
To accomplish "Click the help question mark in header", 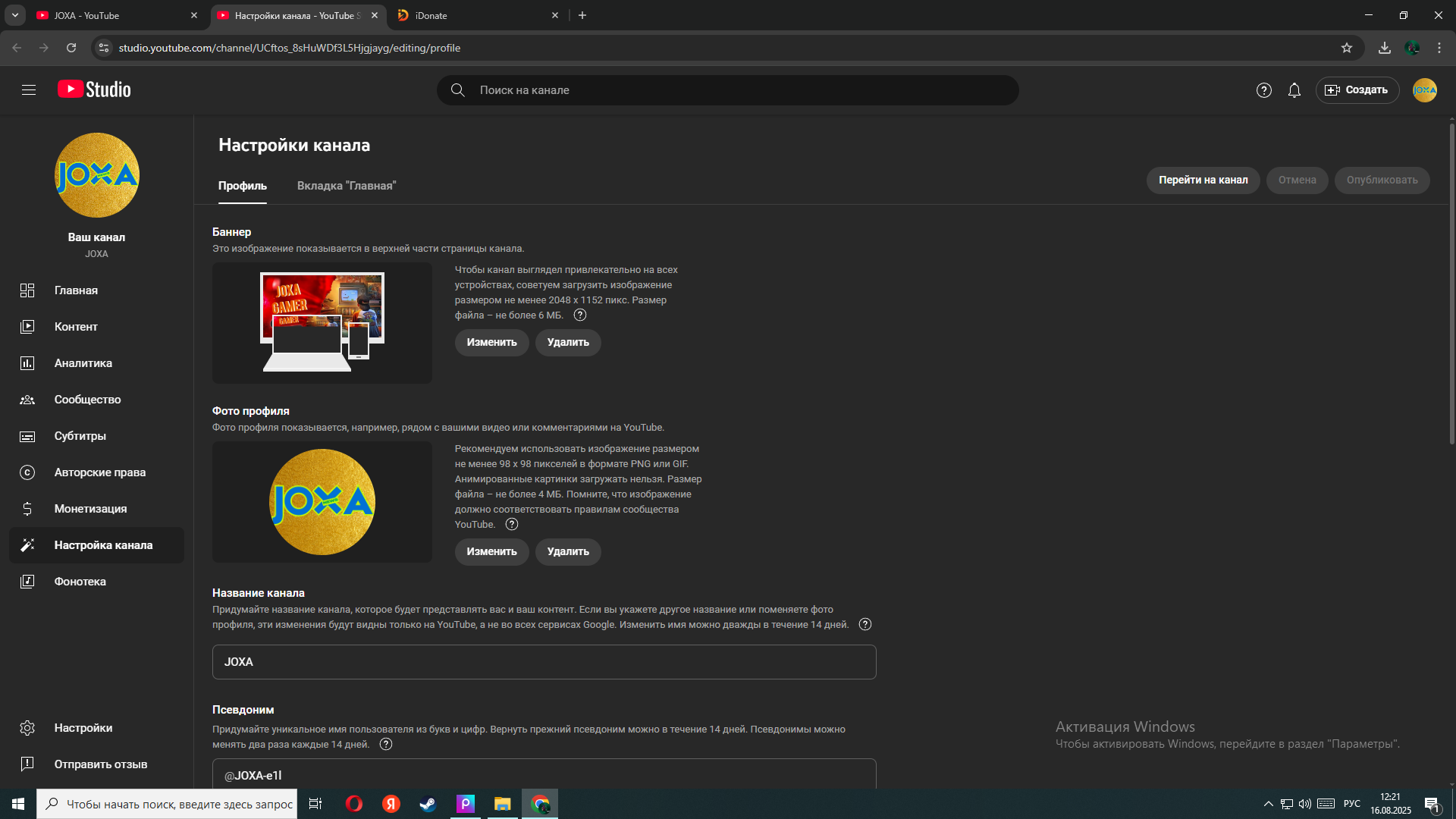I will 1263,90.
